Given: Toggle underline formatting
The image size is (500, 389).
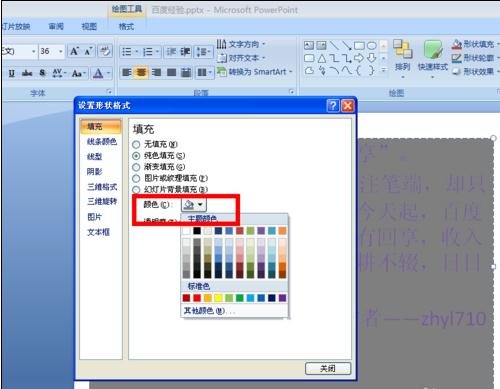Looking at the screenshot, I should (12, 73).
